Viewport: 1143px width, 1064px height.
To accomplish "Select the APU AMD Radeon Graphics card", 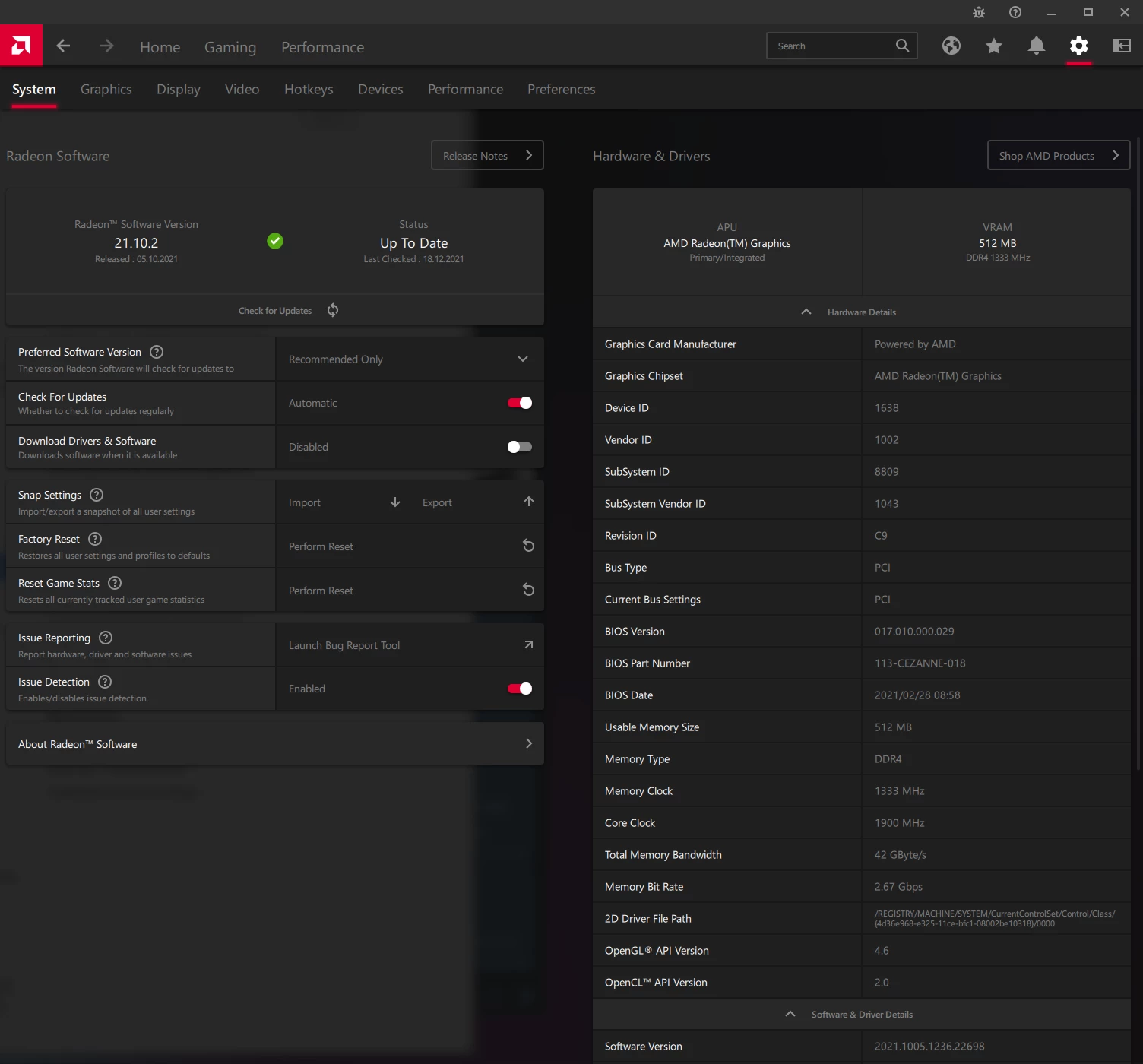I will click(x=727, y=242).
